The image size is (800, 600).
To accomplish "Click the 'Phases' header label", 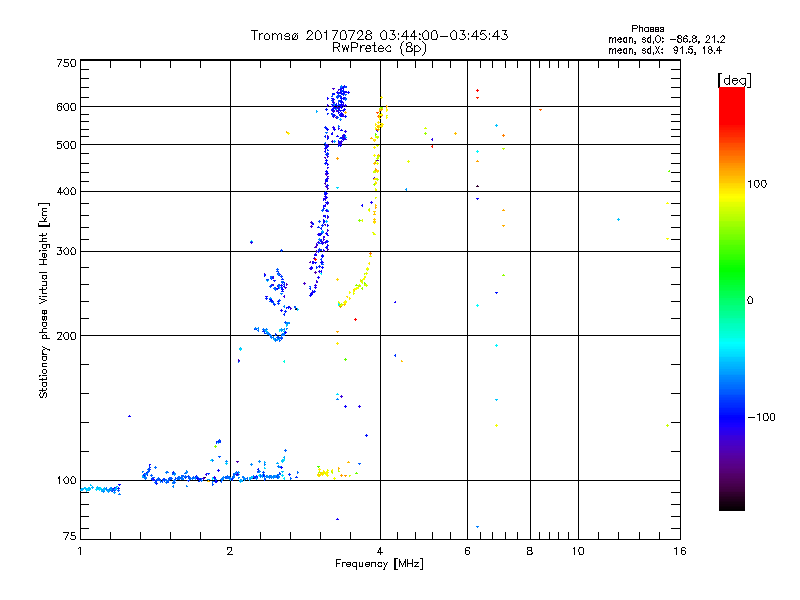I will [x=647, y=29].
